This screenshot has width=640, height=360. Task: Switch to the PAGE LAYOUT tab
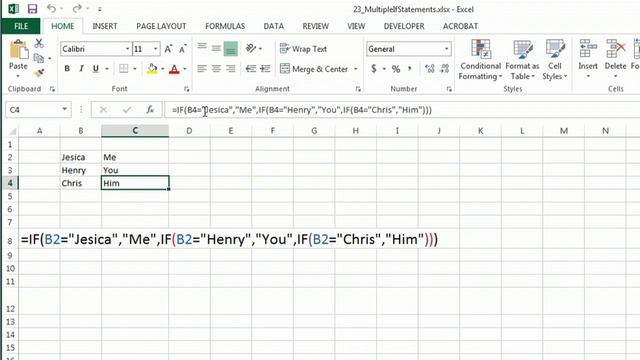[161, 26]
